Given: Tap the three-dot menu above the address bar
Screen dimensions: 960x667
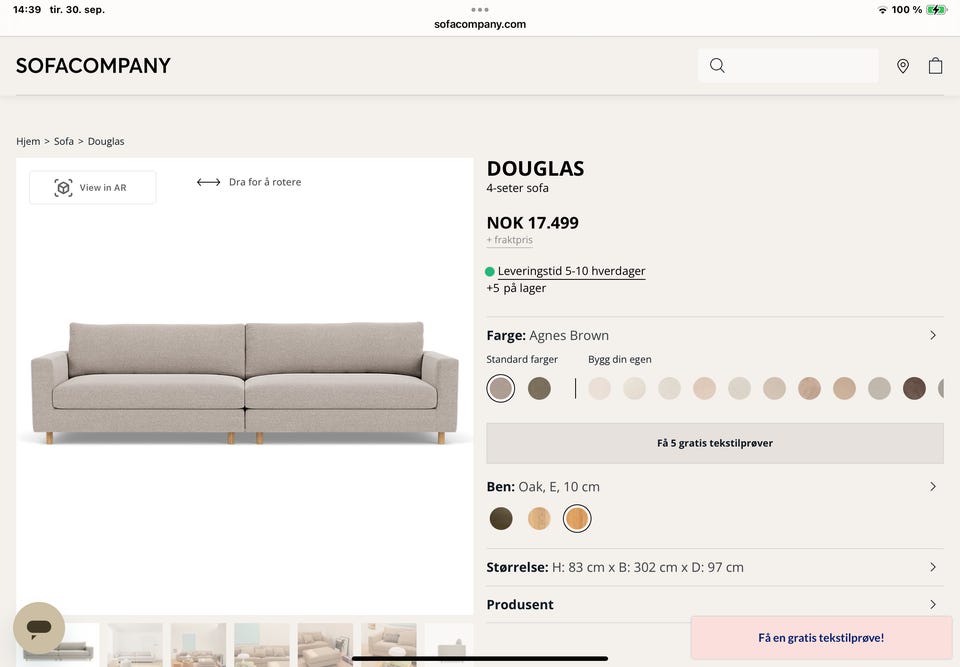Looking at the screenshot, I should (x=480, y=9).
